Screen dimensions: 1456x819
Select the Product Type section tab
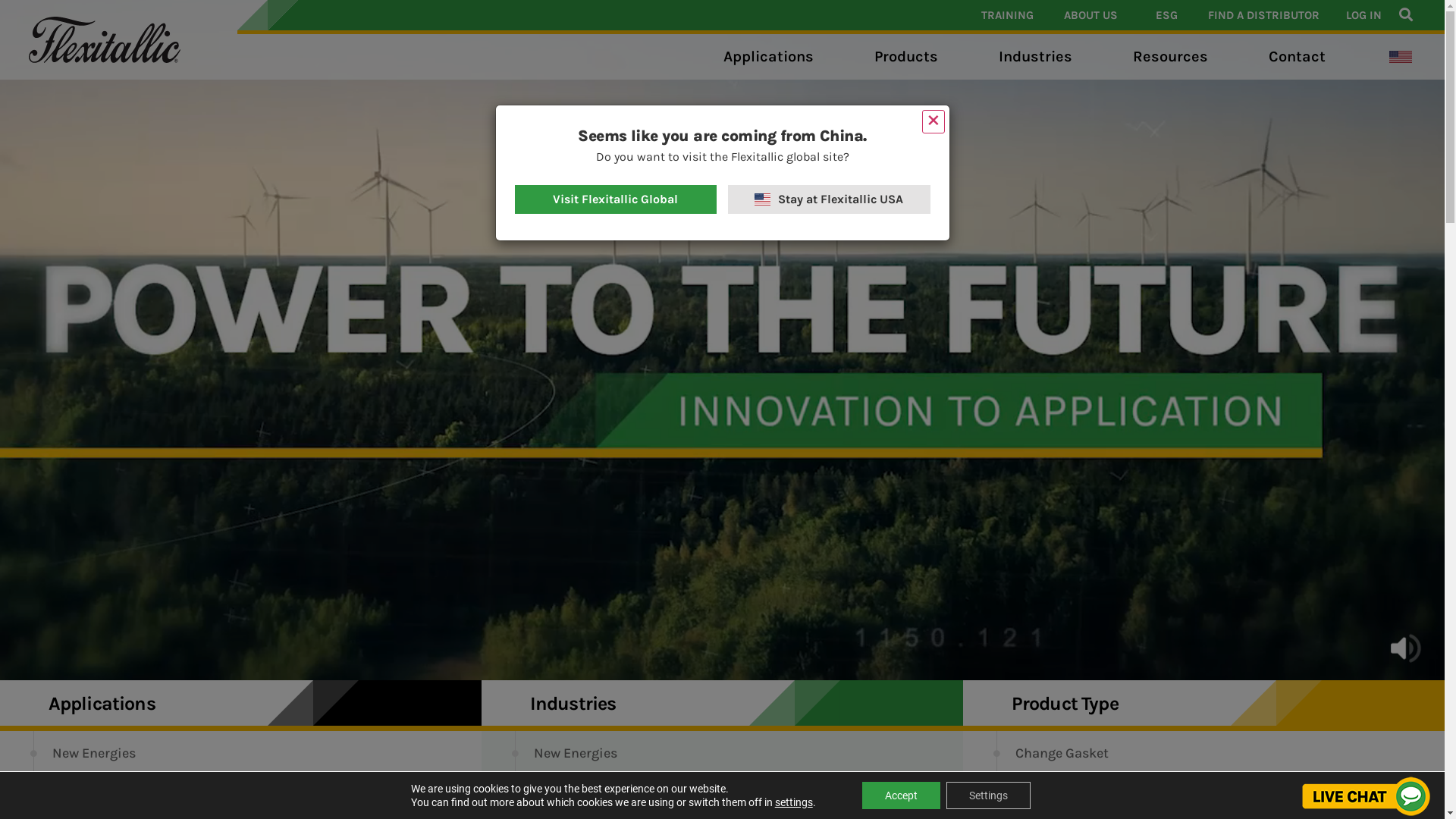[x=1203, y=704]
